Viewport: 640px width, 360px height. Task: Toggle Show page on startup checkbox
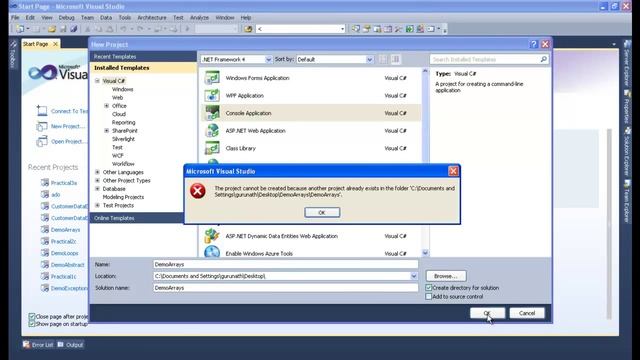click(x=32, y=324)
